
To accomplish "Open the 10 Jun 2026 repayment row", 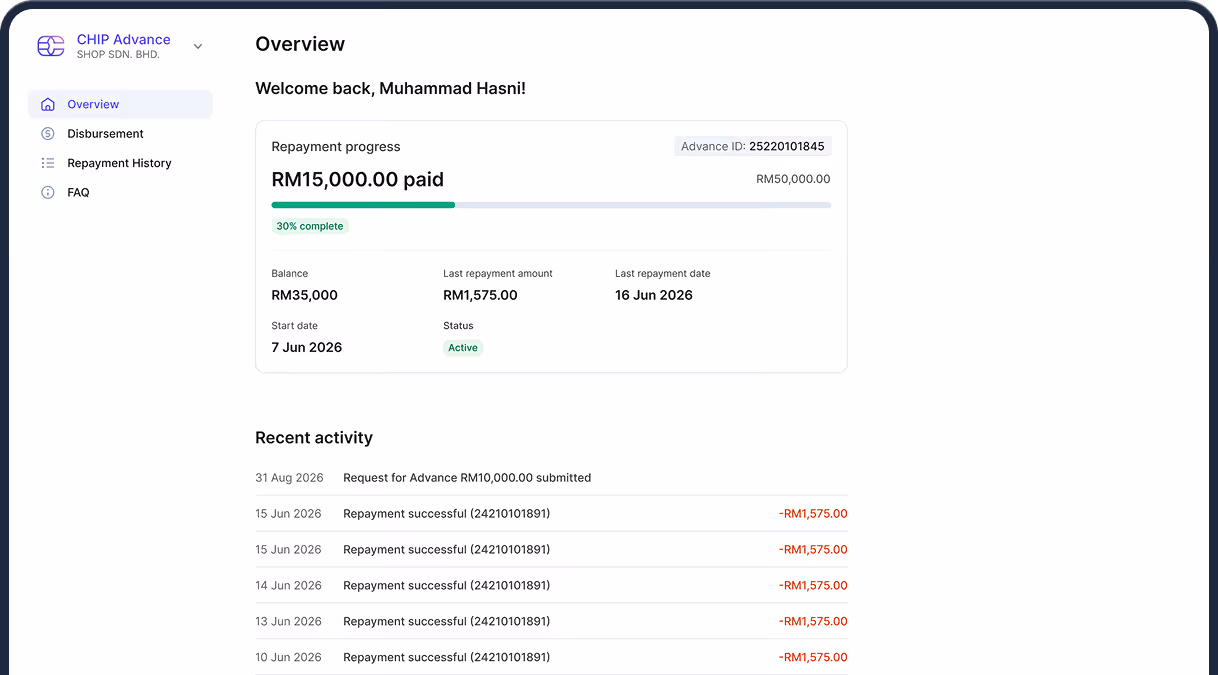I will click(551, 657).
